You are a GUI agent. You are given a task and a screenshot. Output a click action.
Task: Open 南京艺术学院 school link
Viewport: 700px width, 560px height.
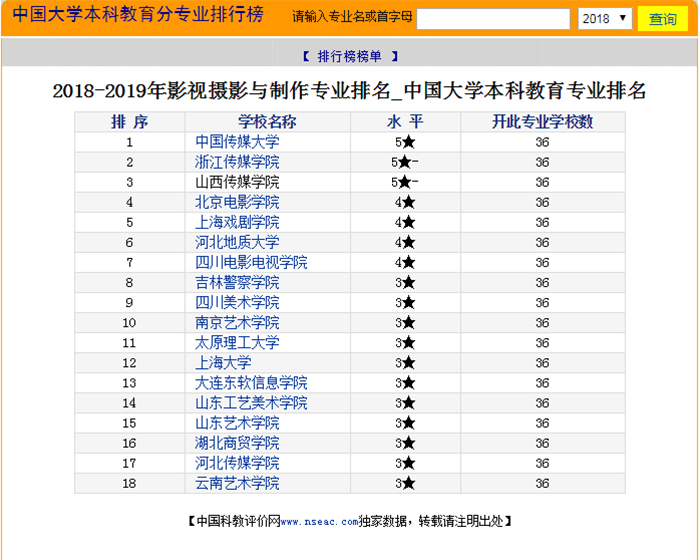click(237, 322)
